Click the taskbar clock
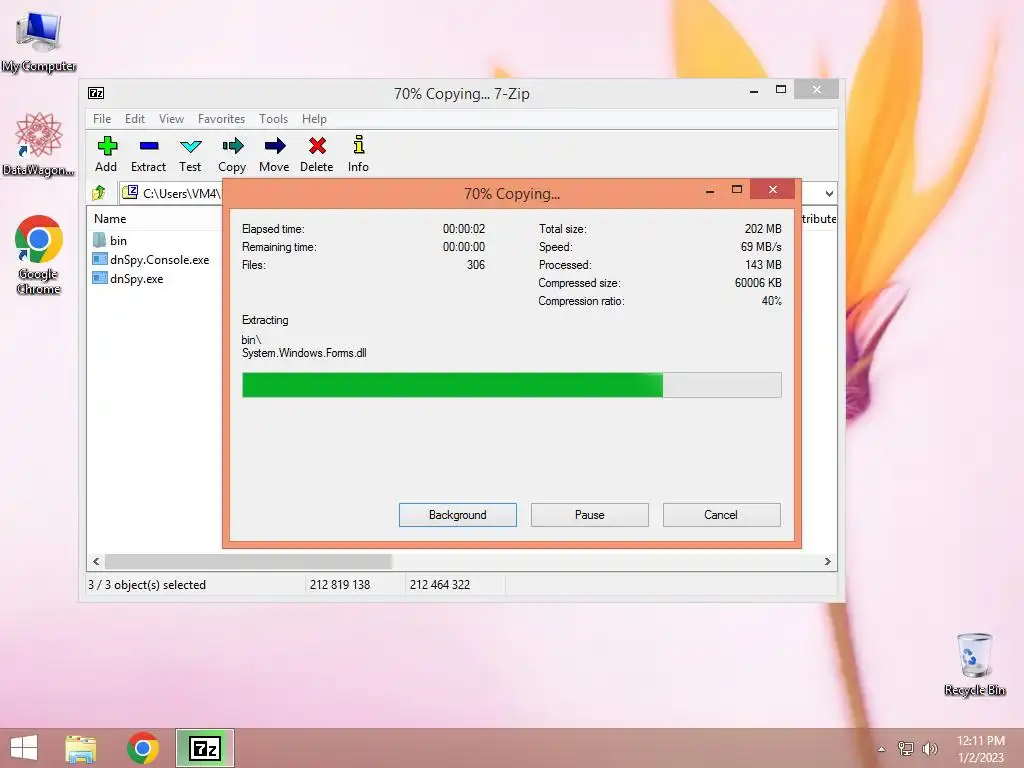Viewport: 1024px width, 768px height. (980, 748)
